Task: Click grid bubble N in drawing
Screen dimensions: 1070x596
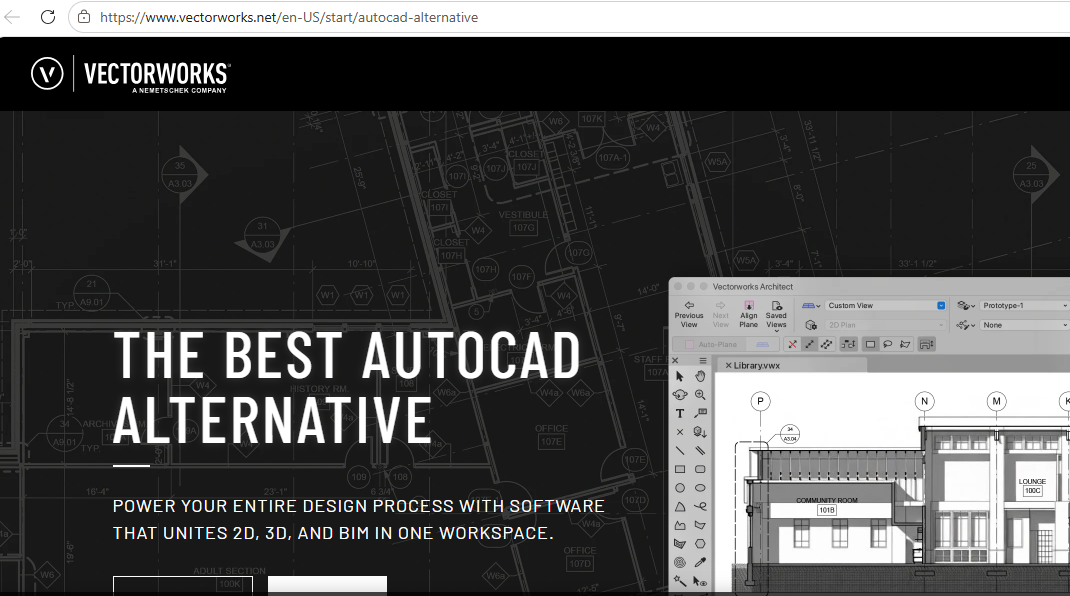Action: coord(925,401)
